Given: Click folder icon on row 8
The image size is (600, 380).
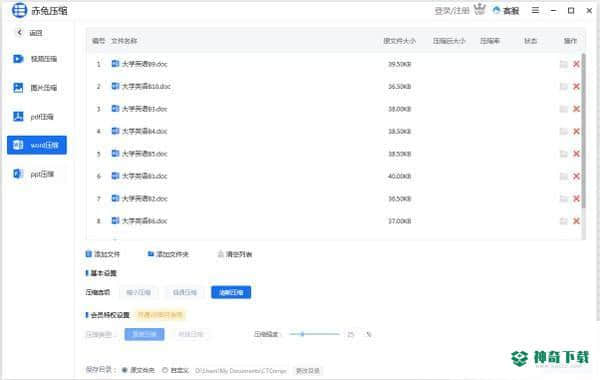Looking at the screenshot, I should (x=564, y=221).
